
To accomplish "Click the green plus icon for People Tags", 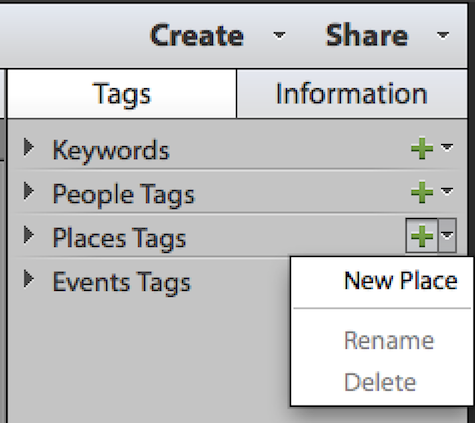I will (422, 192).
